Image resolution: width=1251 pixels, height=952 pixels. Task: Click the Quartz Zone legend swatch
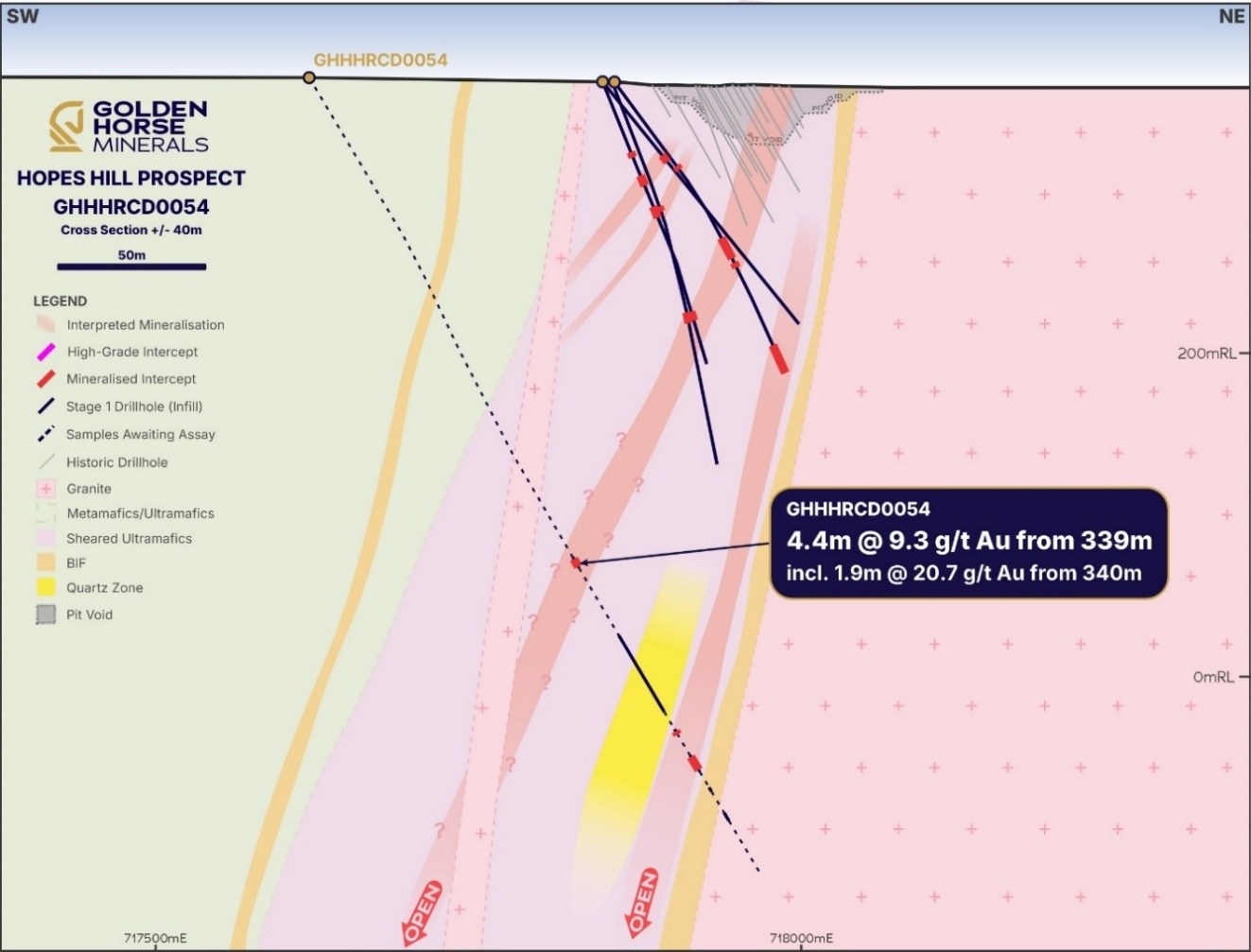click(45, 587)
